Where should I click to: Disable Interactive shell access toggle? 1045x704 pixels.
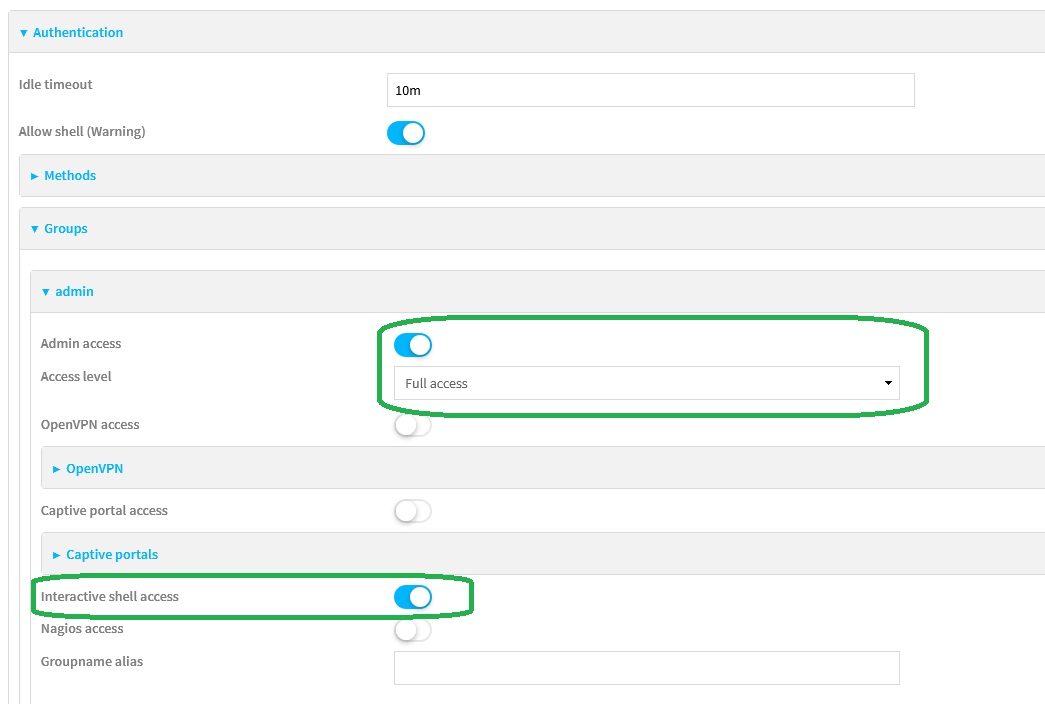[412, 597]
